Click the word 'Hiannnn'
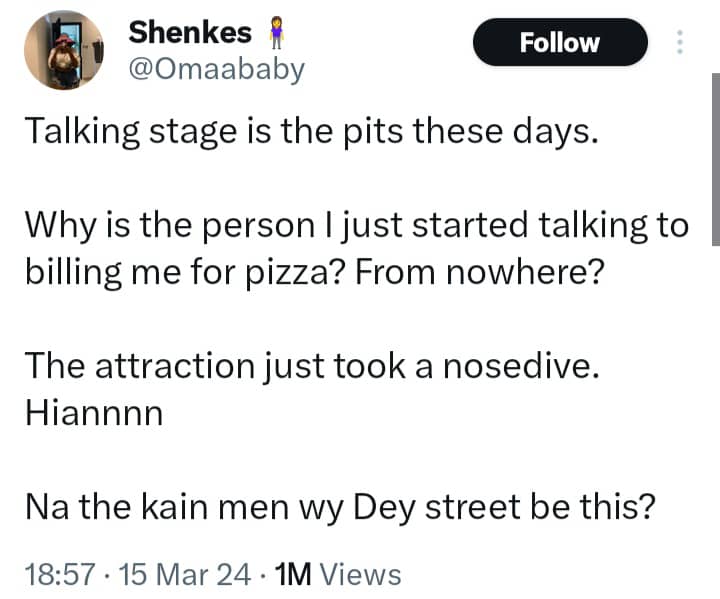 pyautogui.click(x=93, y=413)
